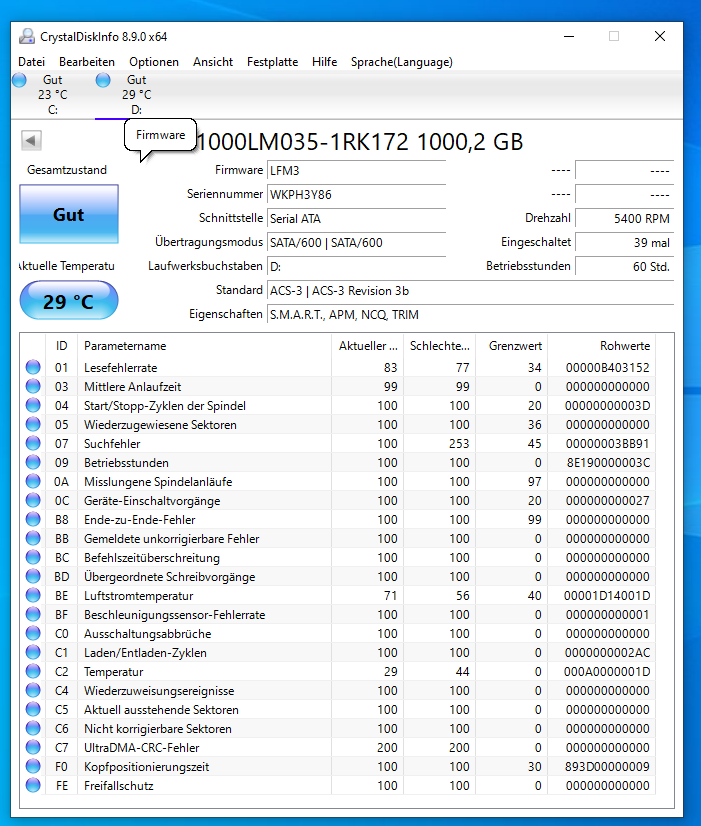Click the Parametername column header
This screenshot has width=701, height=826.
pos(204,346)
